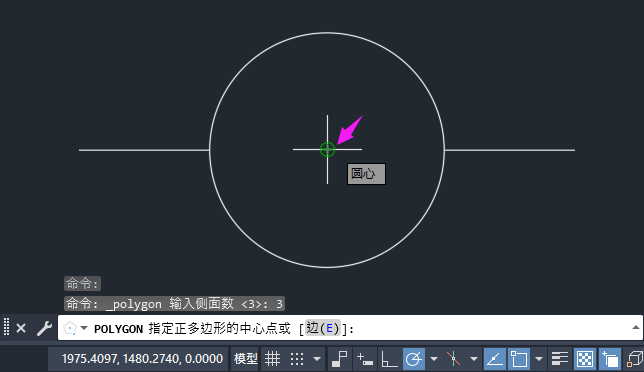Switch to 模型 model space button

point(245,359)
